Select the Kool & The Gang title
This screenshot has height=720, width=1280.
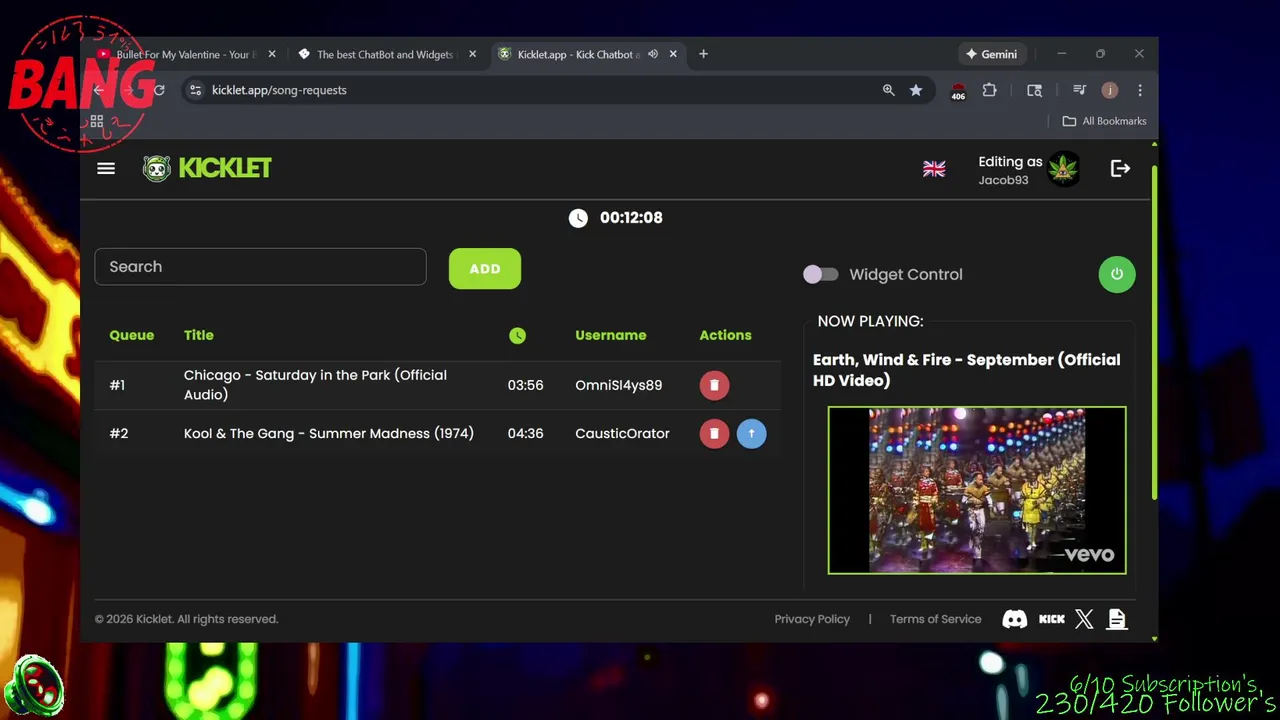(x=329, y=433)
